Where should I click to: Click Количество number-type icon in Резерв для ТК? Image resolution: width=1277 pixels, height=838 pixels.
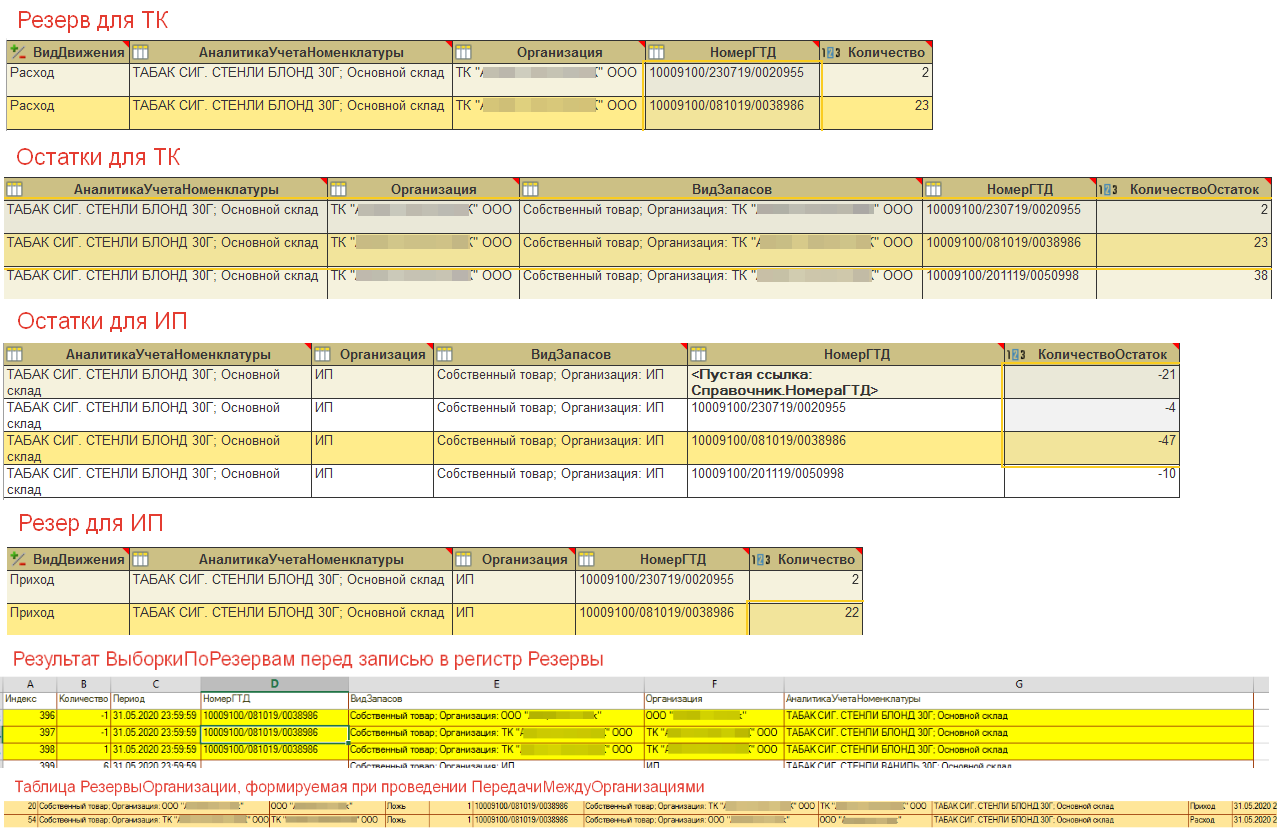830,52
